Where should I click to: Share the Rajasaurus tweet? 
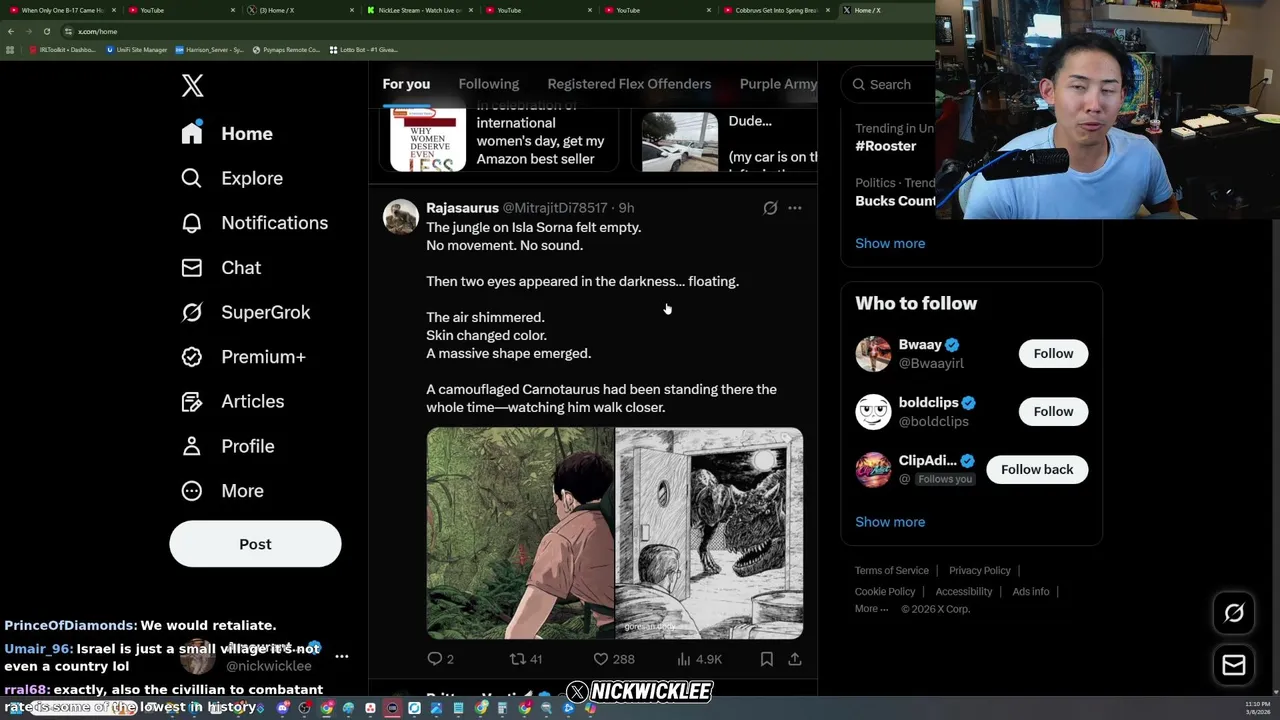point(795,659)
